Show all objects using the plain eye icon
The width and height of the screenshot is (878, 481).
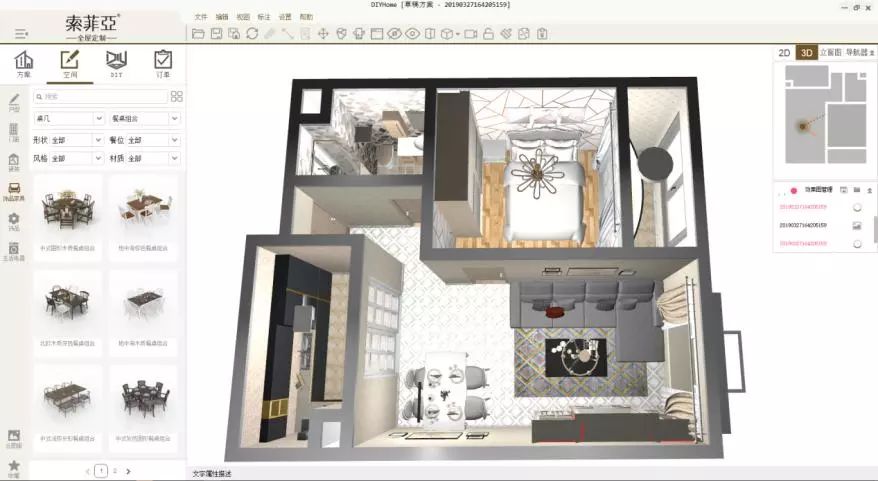click(x=412, y=34)
